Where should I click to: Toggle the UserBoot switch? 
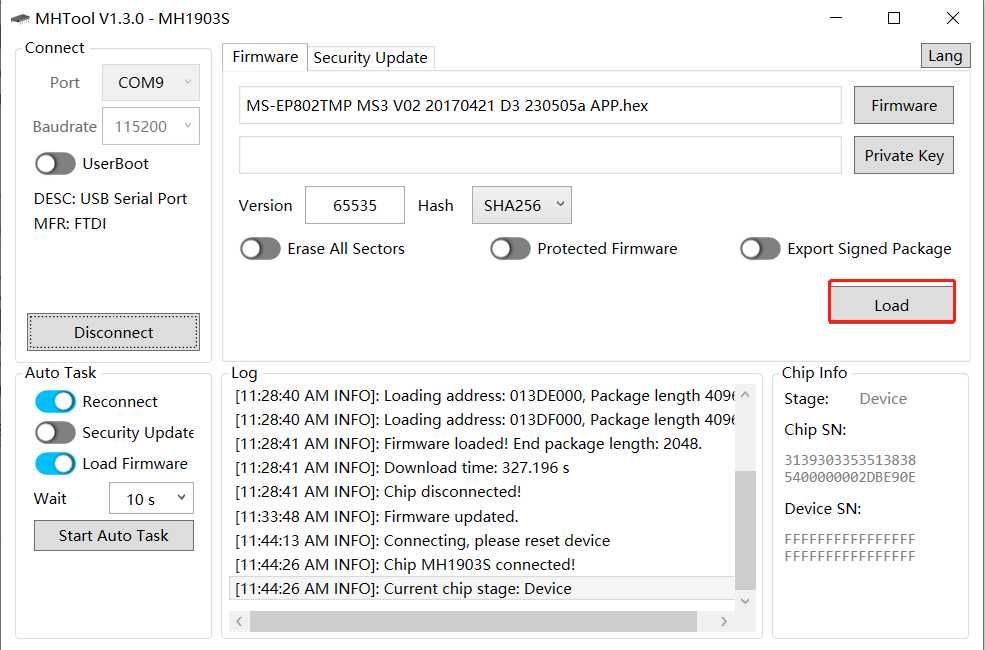[x=55, y=164]
